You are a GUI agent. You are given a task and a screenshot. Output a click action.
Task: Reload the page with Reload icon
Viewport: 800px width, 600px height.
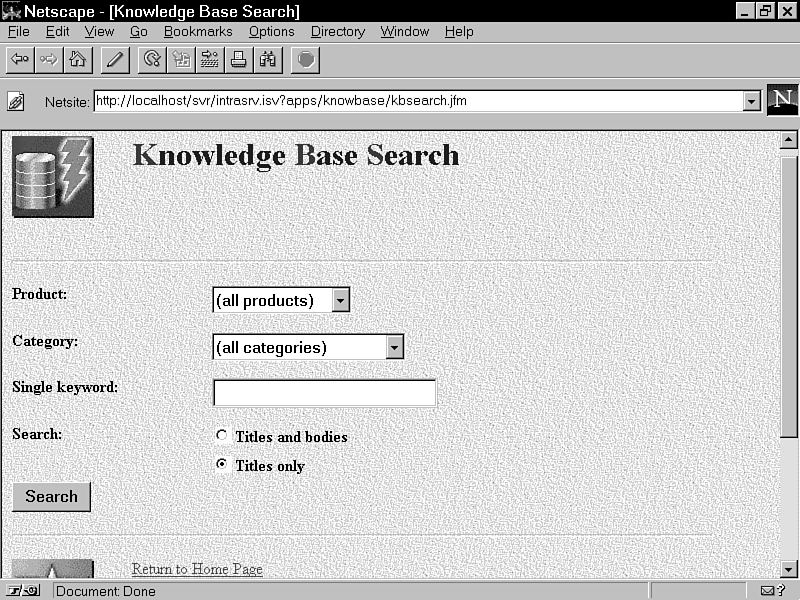[152, 60]
